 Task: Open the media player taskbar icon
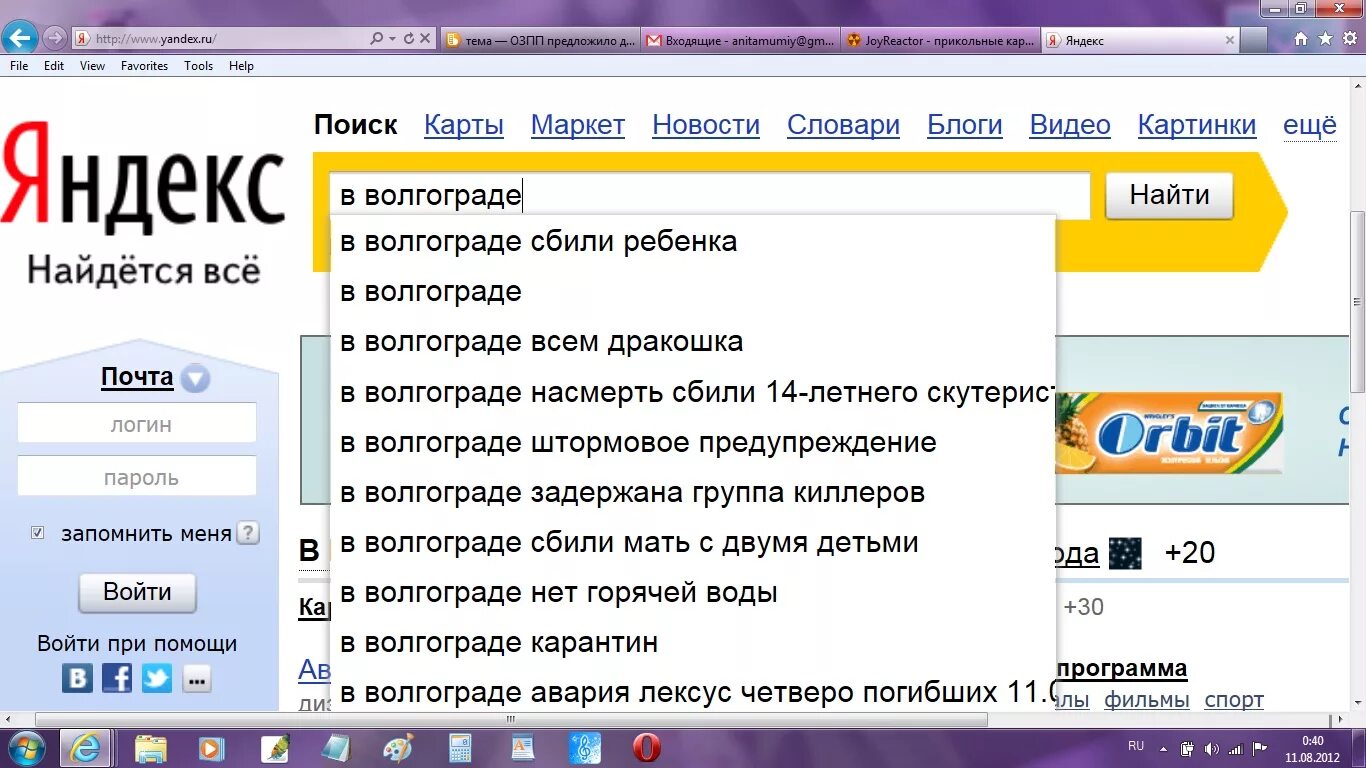211,748
